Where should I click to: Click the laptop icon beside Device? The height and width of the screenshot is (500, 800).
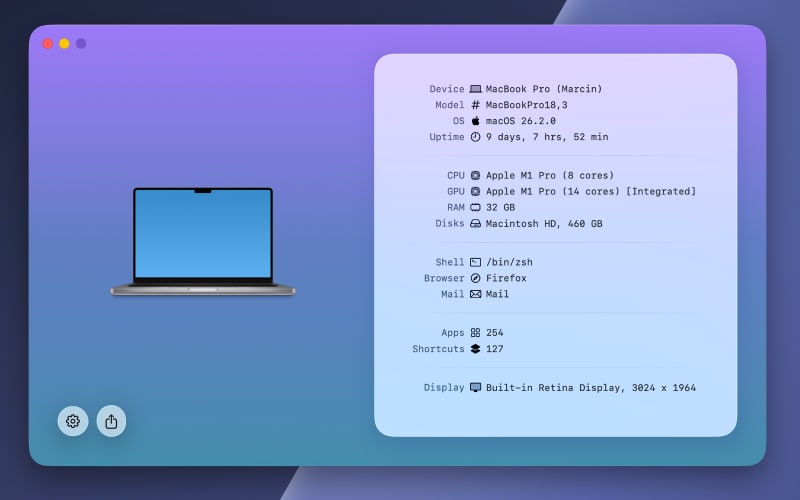pyautogui.click(x=475, y=89)
